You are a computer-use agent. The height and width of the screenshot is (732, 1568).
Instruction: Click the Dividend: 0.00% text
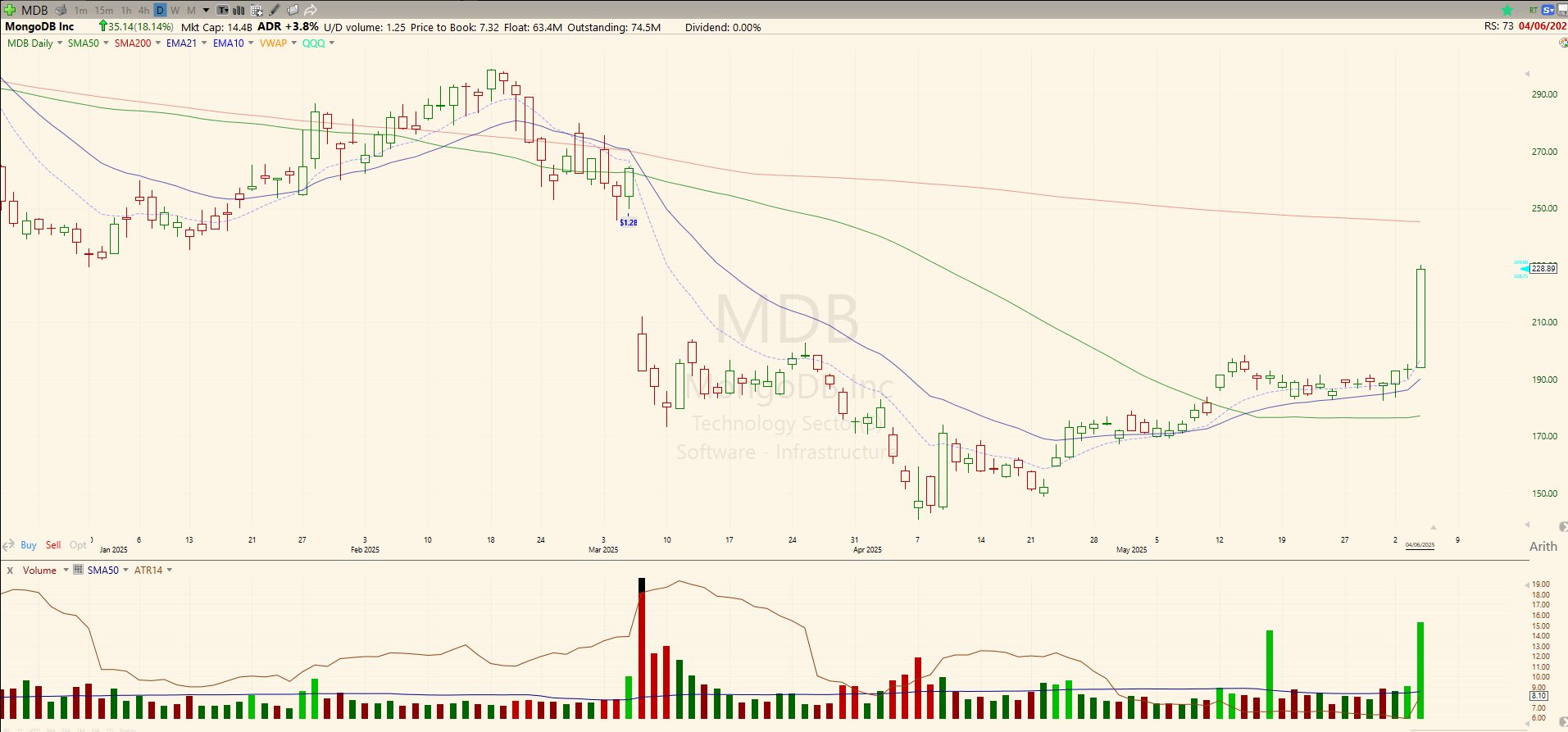723,27
